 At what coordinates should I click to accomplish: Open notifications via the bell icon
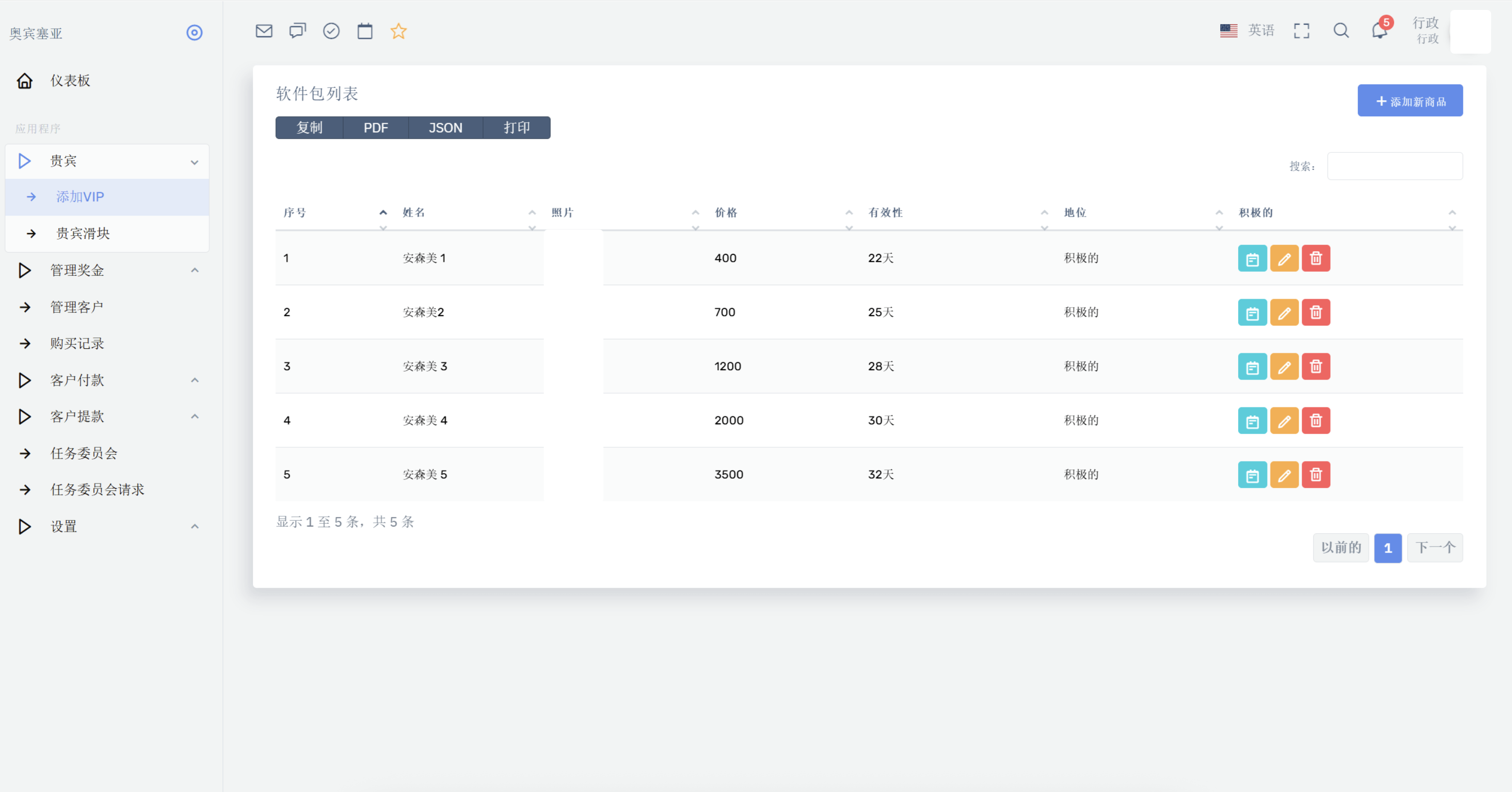coord(1379,31)
